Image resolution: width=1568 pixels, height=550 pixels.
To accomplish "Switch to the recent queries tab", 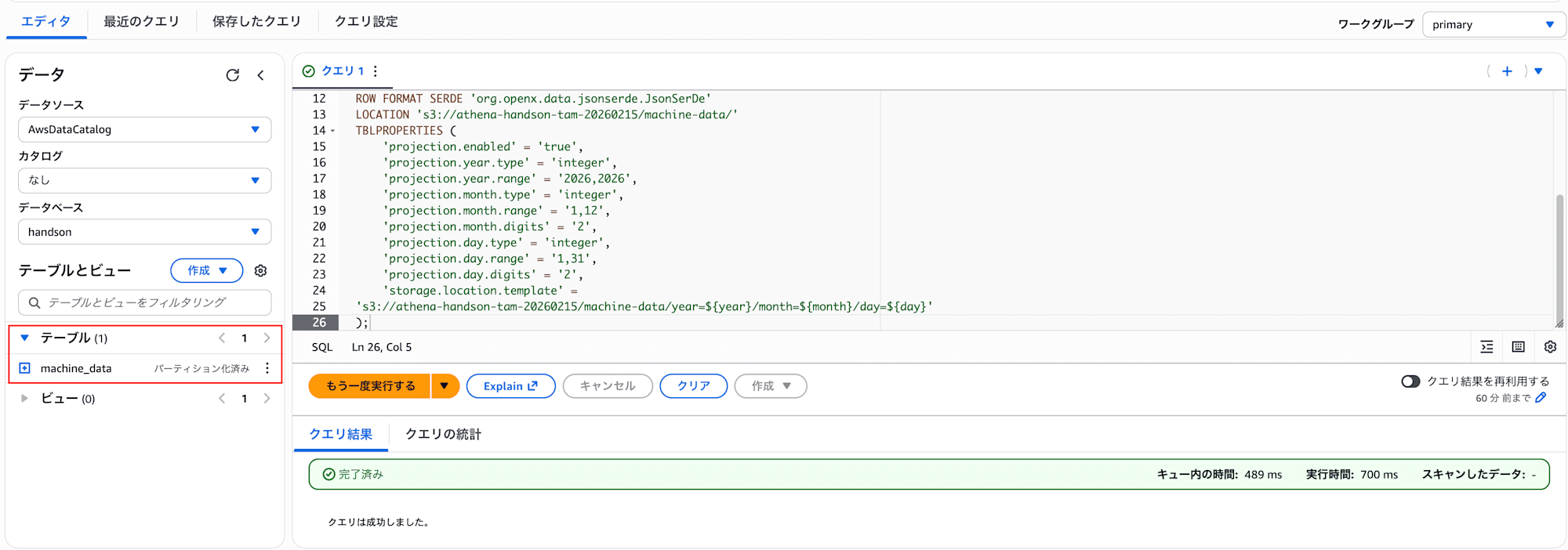I will click(141, 21).
